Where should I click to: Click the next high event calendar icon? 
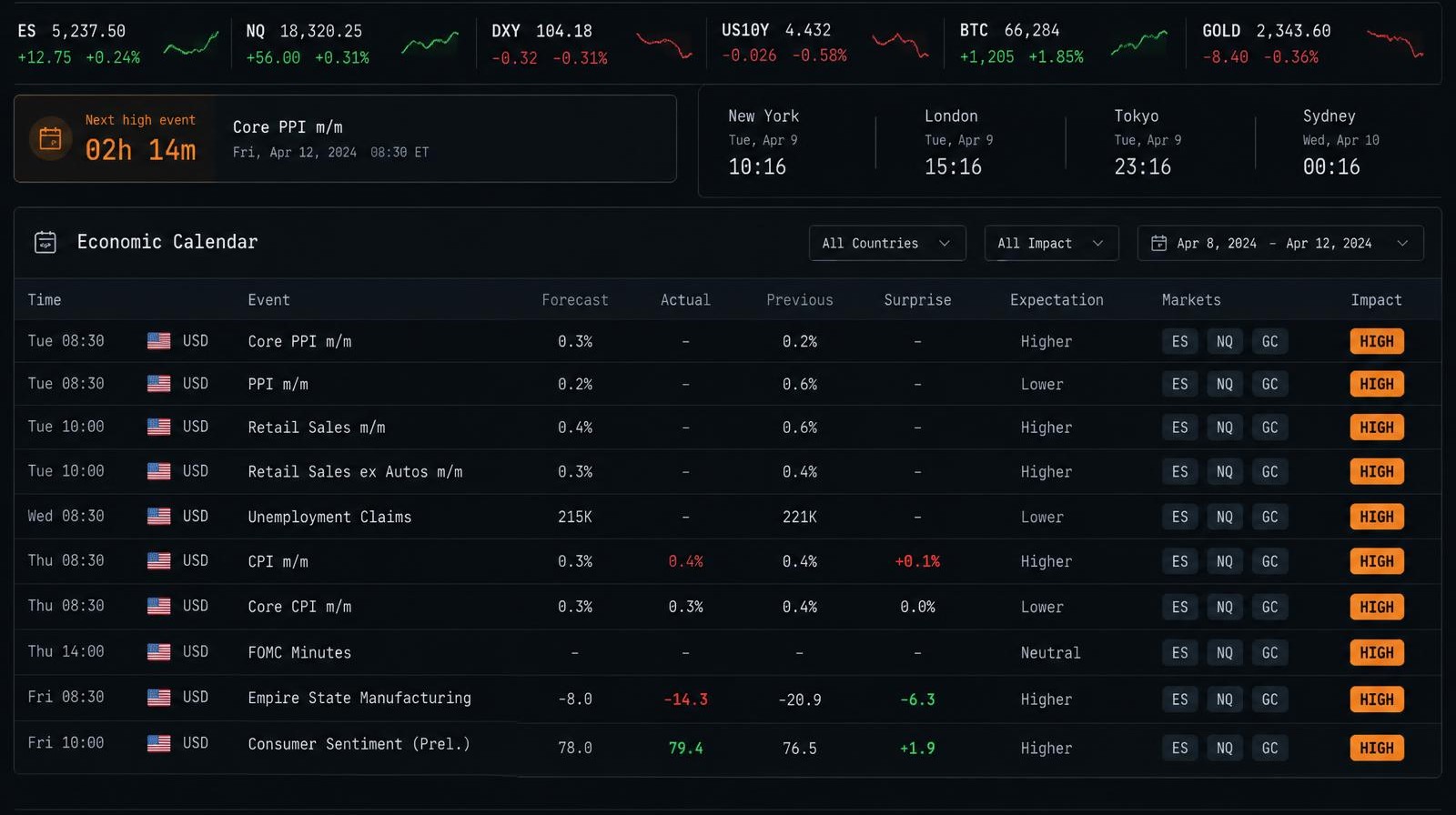click(50, 139)
